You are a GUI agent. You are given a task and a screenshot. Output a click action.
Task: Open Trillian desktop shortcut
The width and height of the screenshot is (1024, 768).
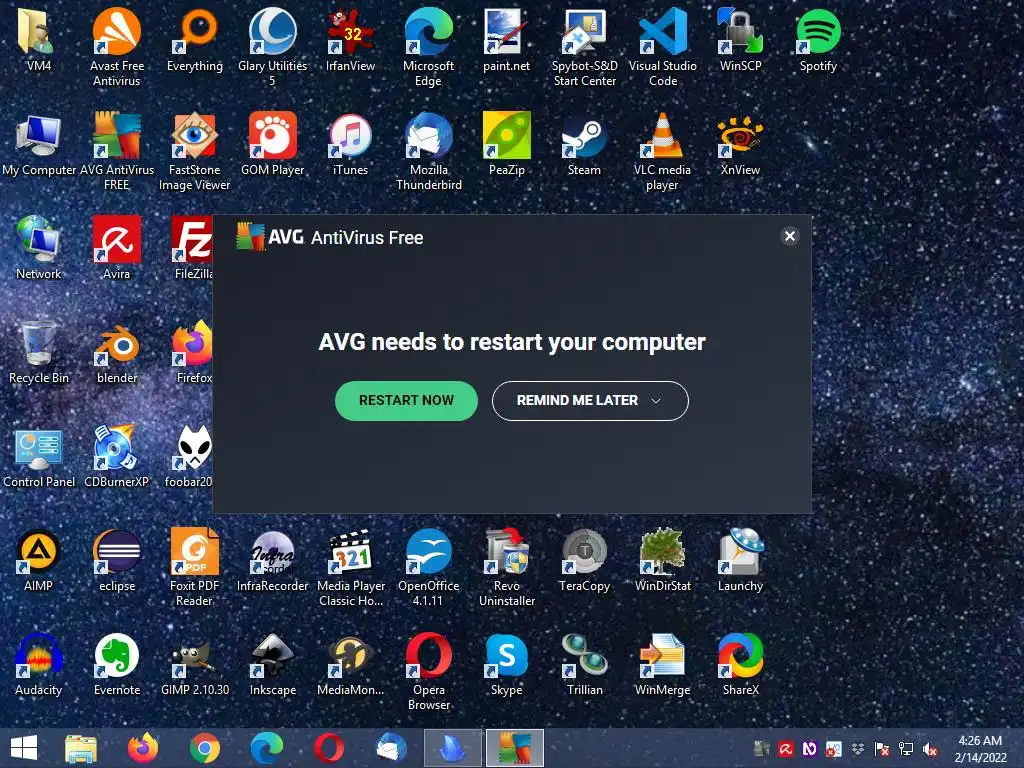584,664
